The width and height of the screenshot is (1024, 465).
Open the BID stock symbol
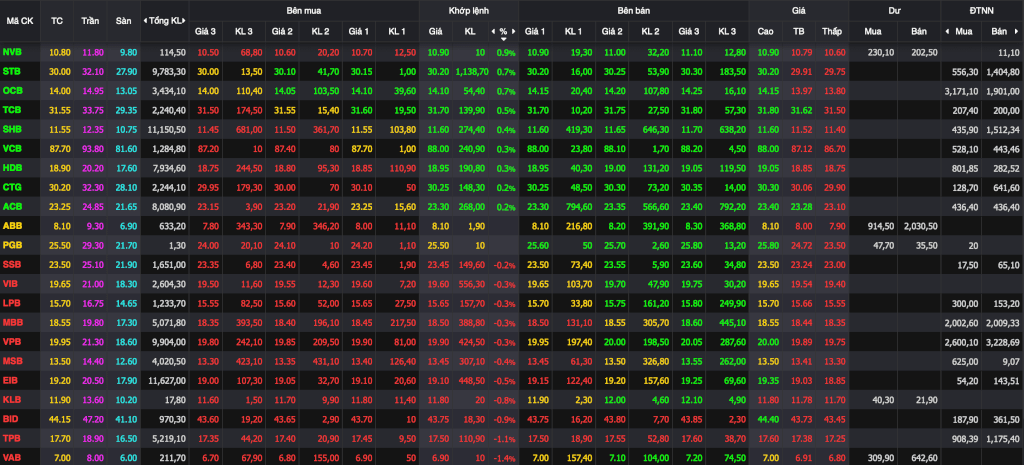click(10, 421)
